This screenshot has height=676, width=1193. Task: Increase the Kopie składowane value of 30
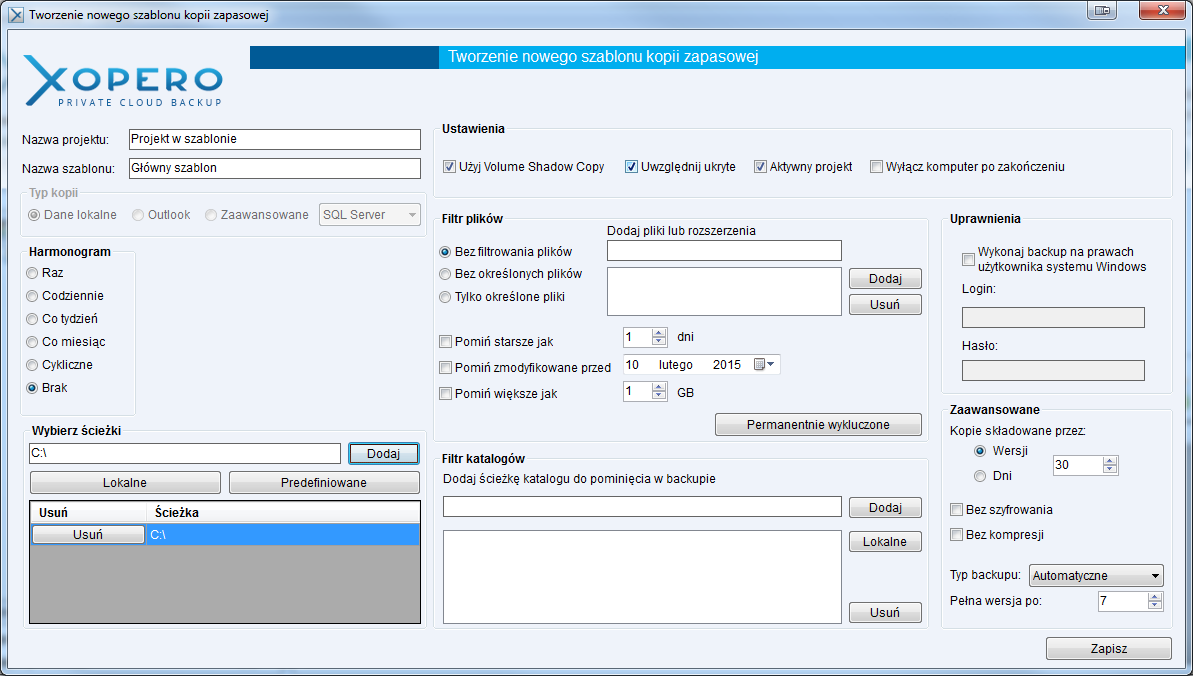click(x=1110, y=461)
